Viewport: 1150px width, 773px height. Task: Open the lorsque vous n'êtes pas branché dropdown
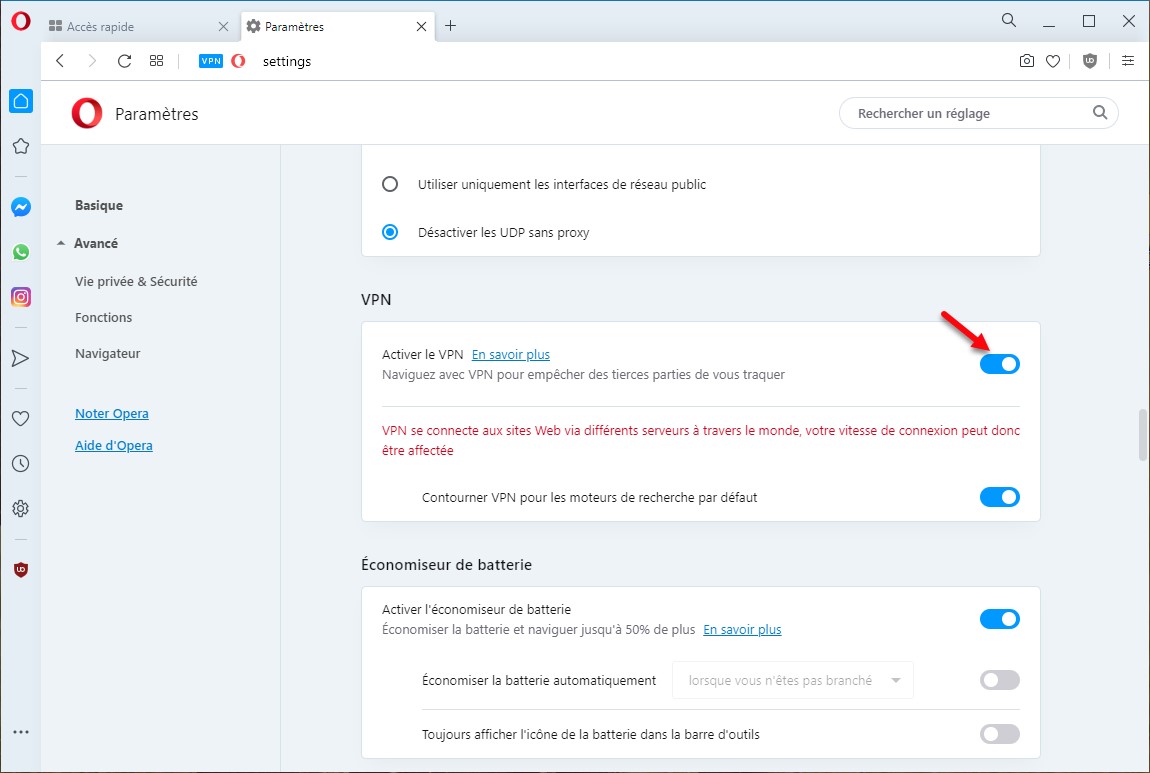[793, 680]
